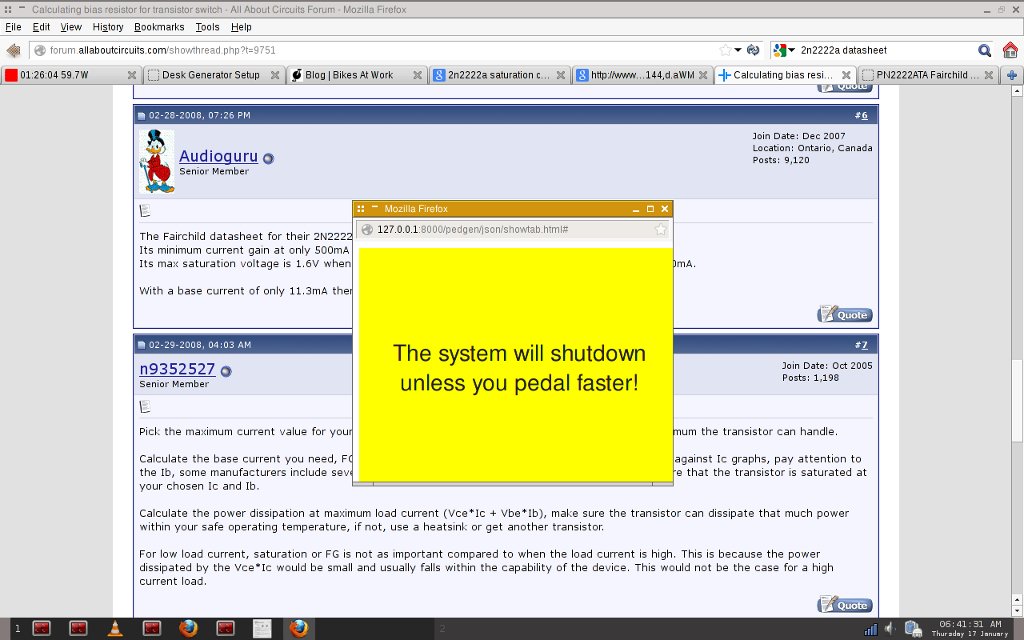Click the search magnifier icon
The width and height of the screenshot is (1024, 640).
(984, 50)
